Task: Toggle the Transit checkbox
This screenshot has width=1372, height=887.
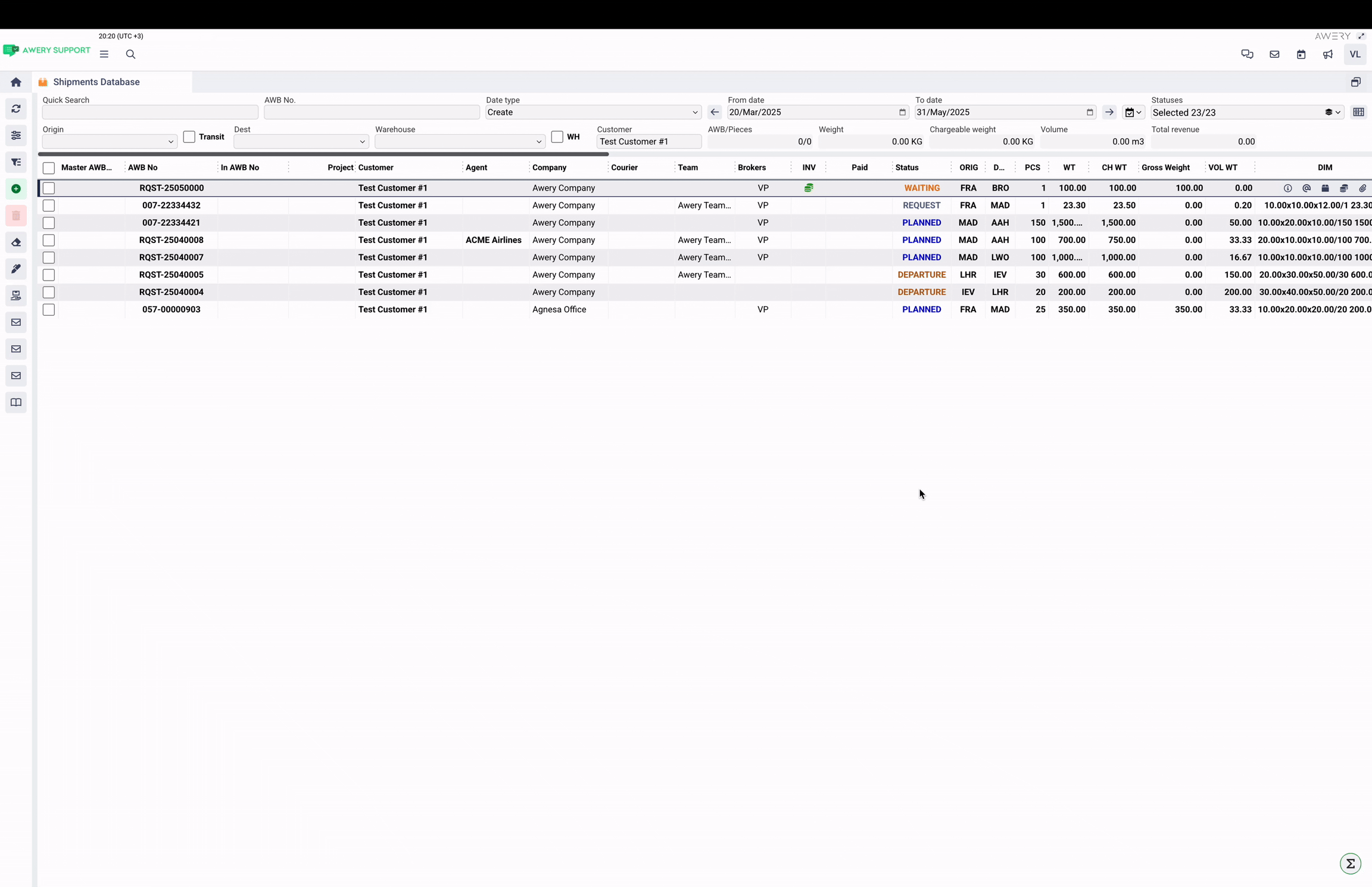Action: pyautogui.click(x=189, y=137)
